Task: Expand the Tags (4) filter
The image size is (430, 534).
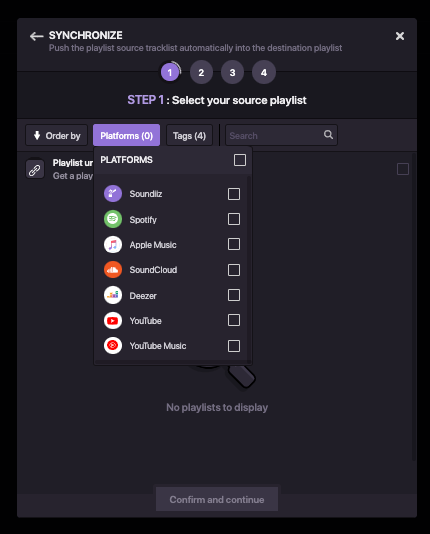Action: [x=189, y=135]
